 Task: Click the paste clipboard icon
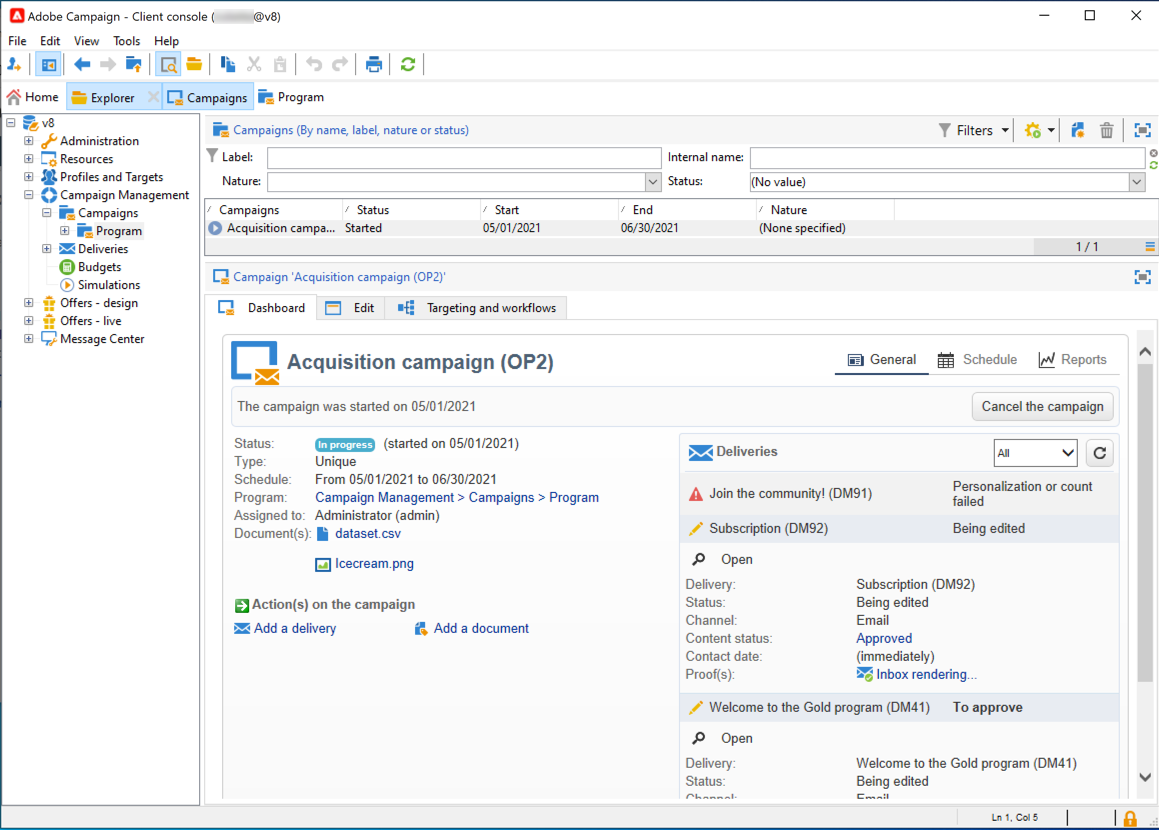280,64
